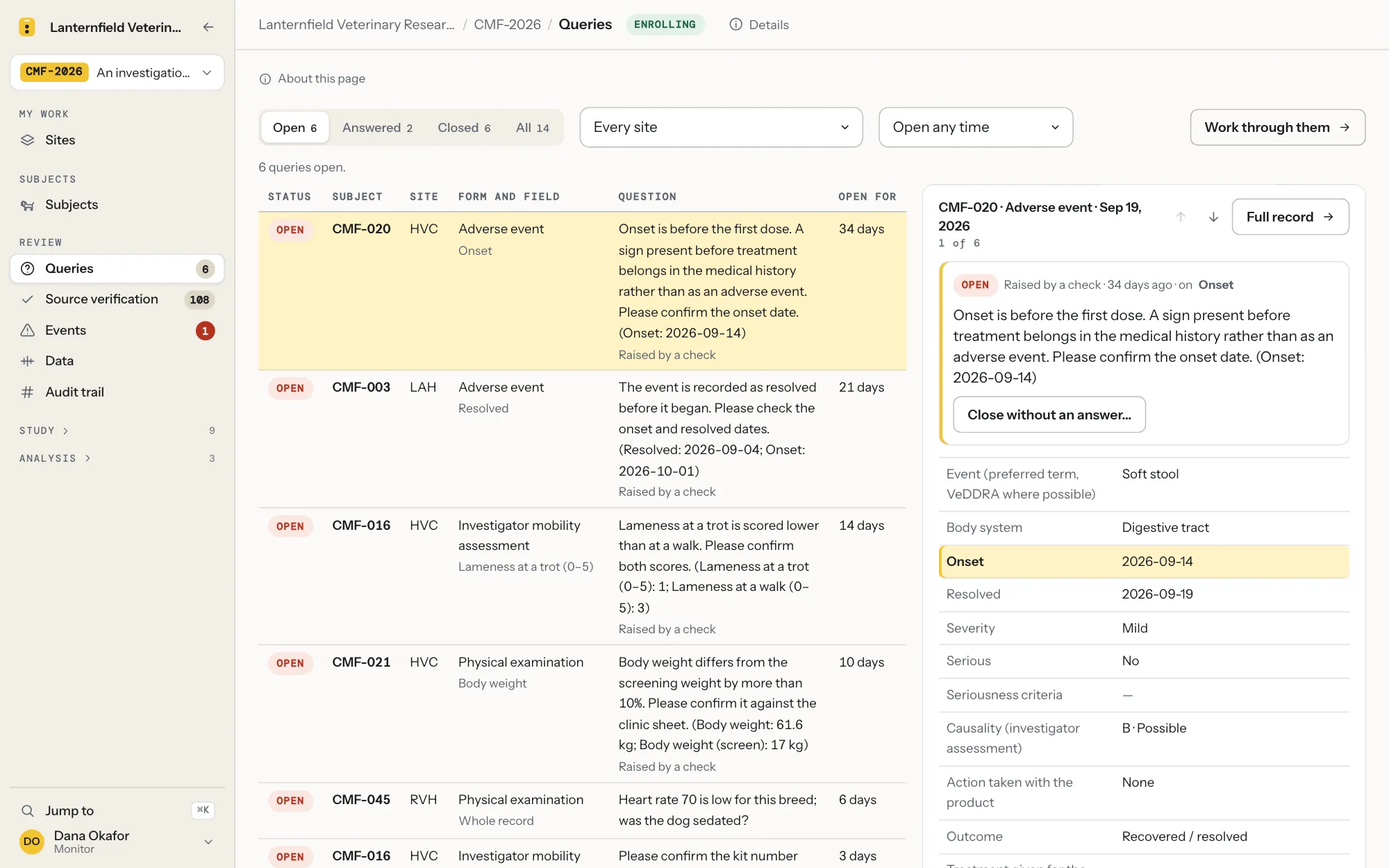Image resolution: width=1389 pixels, height=868 pixels.
Task: Open Lanternfield Veterinary Research breadcrumb
Action: [x=356, y=25]
